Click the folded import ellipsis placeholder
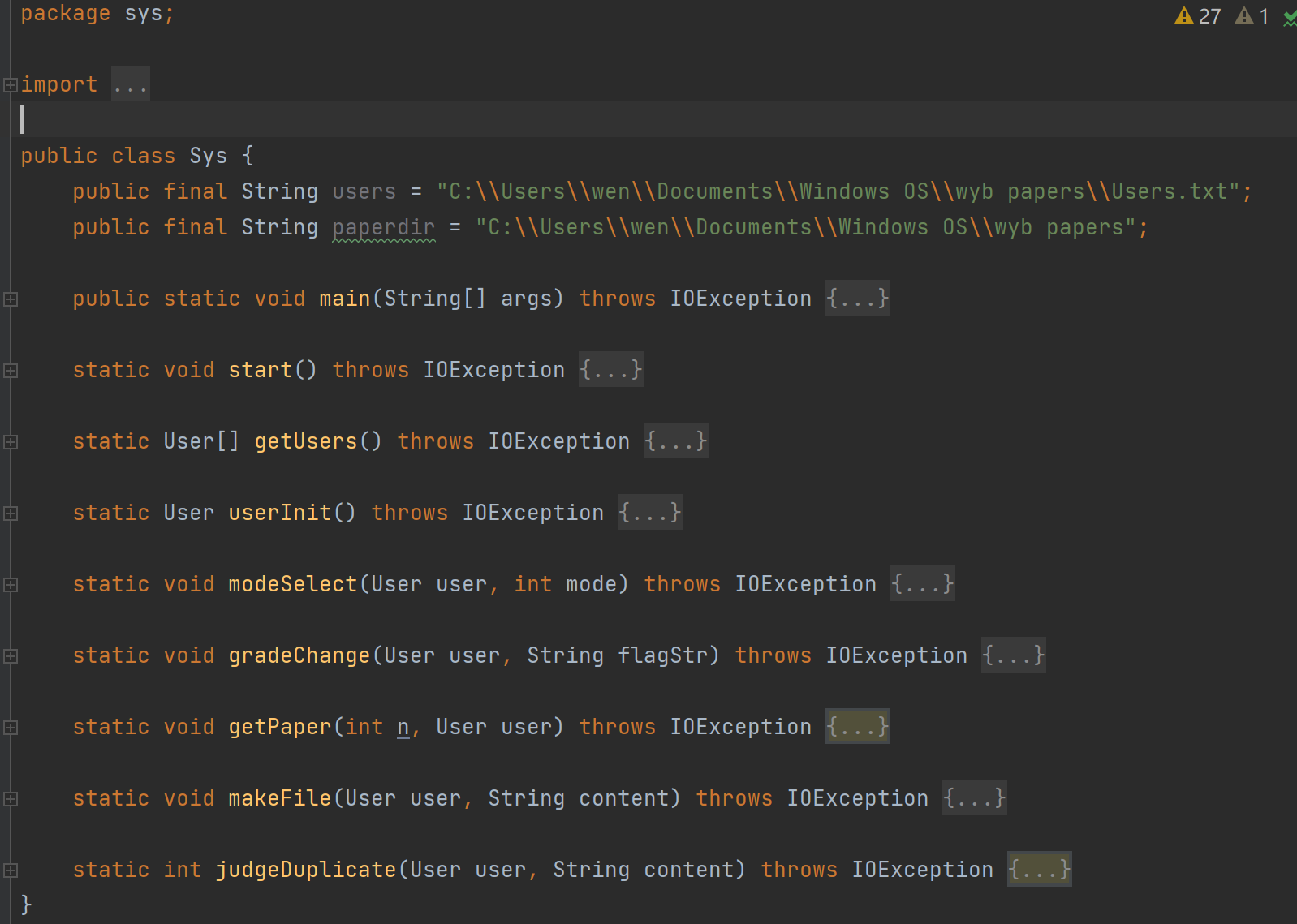Viewport: 1297px width, 924px height. pyautogui.click(x=131, y=84)
